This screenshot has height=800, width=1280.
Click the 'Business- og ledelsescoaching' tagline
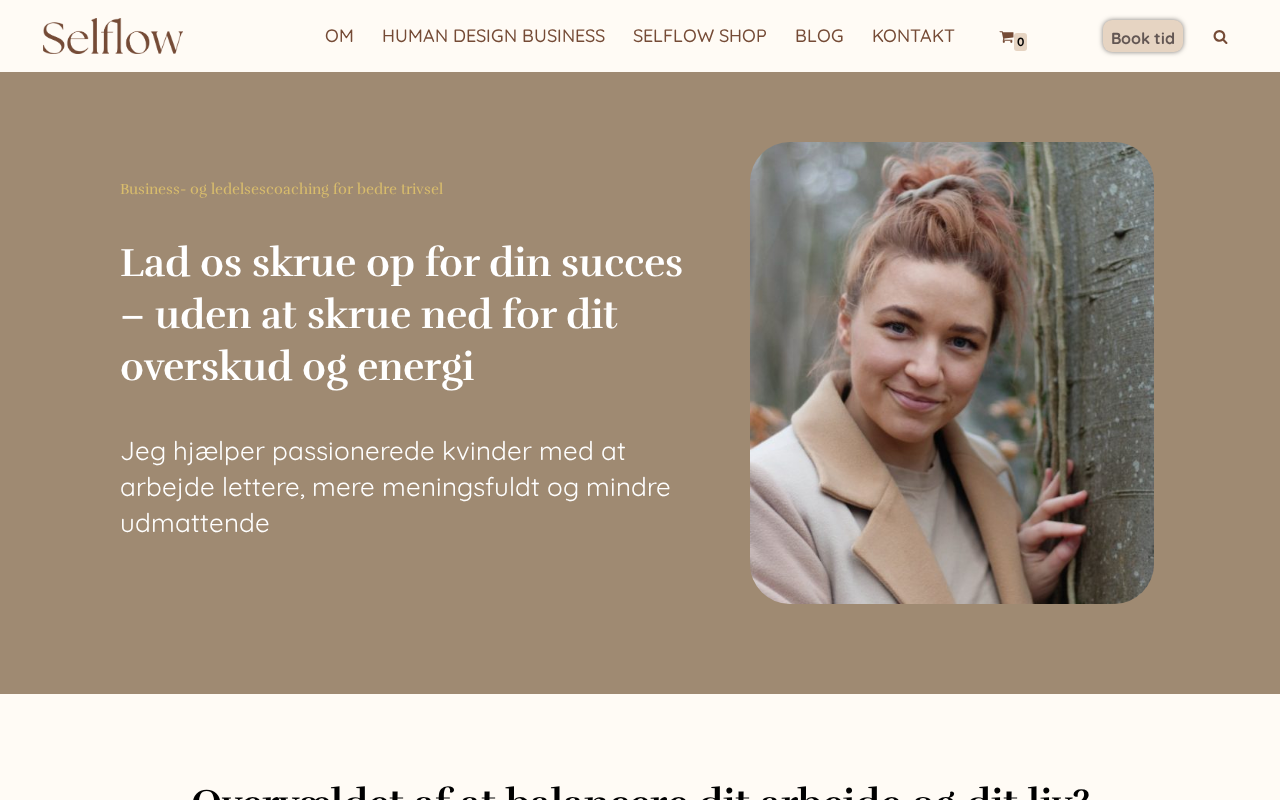click(x=281, y=189)
